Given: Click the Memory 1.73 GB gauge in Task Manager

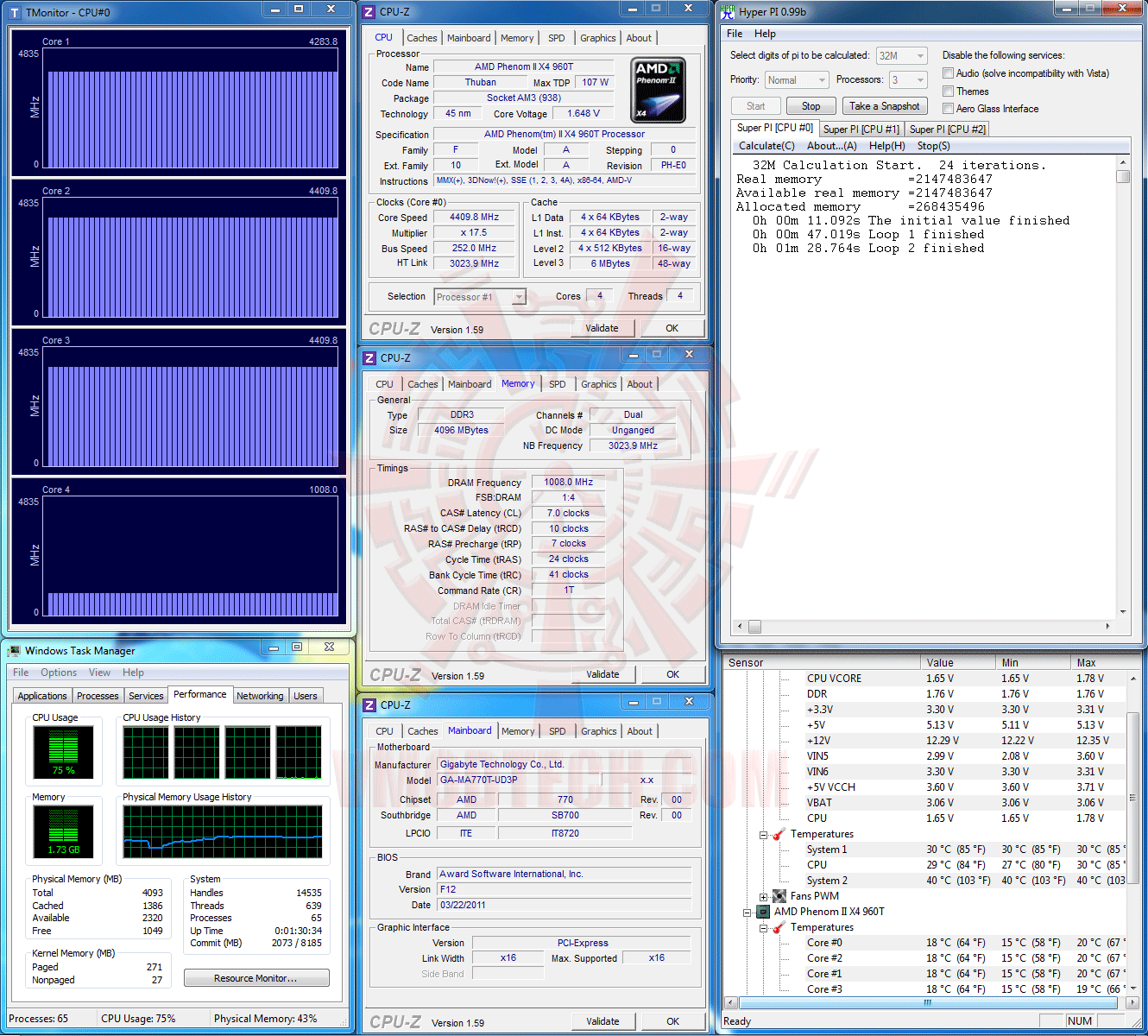Looking at the screenshot, I should pos(64,832).
